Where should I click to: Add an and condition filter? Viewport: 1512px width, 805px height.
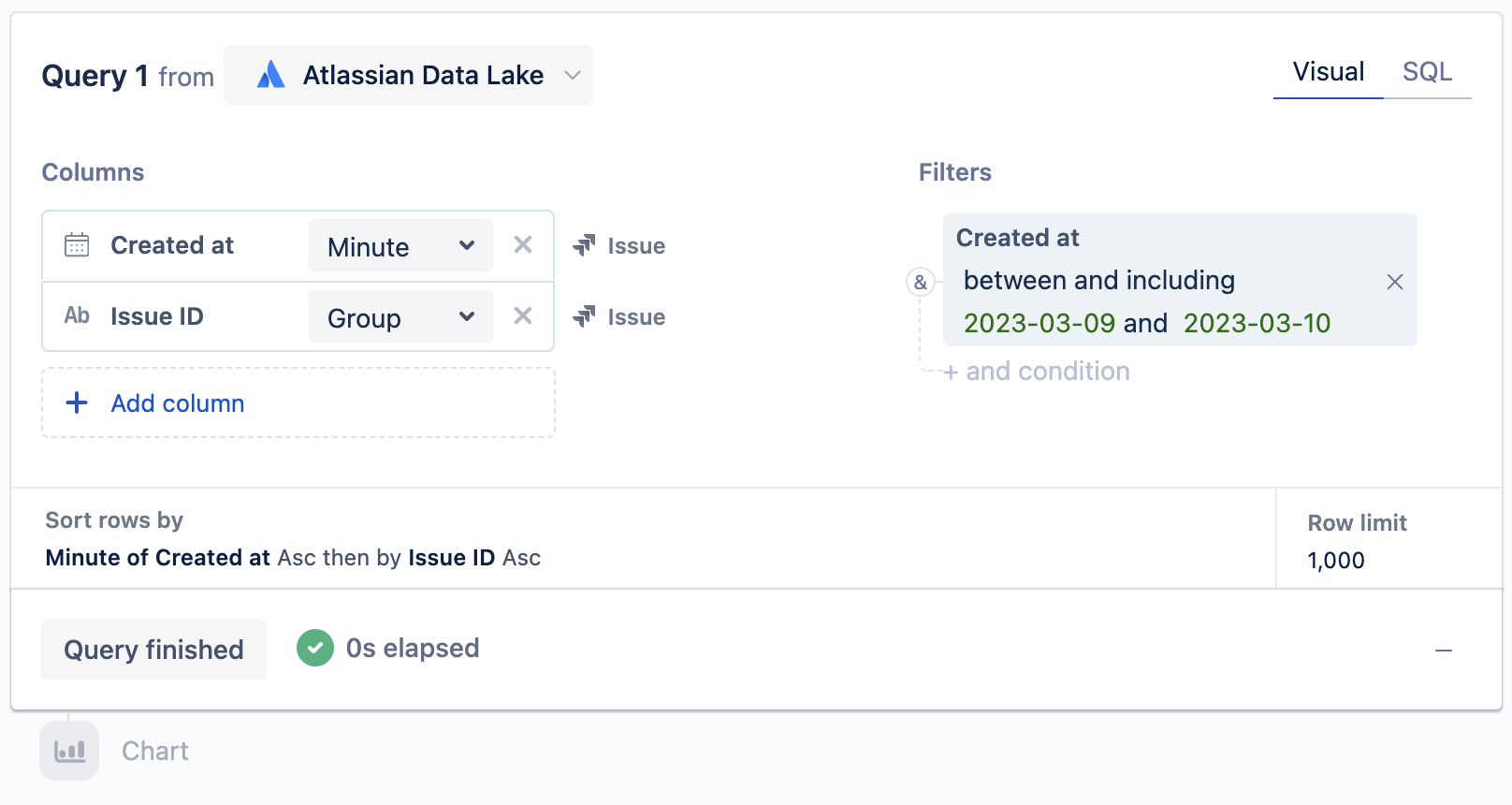click(x=1038, y=372)
